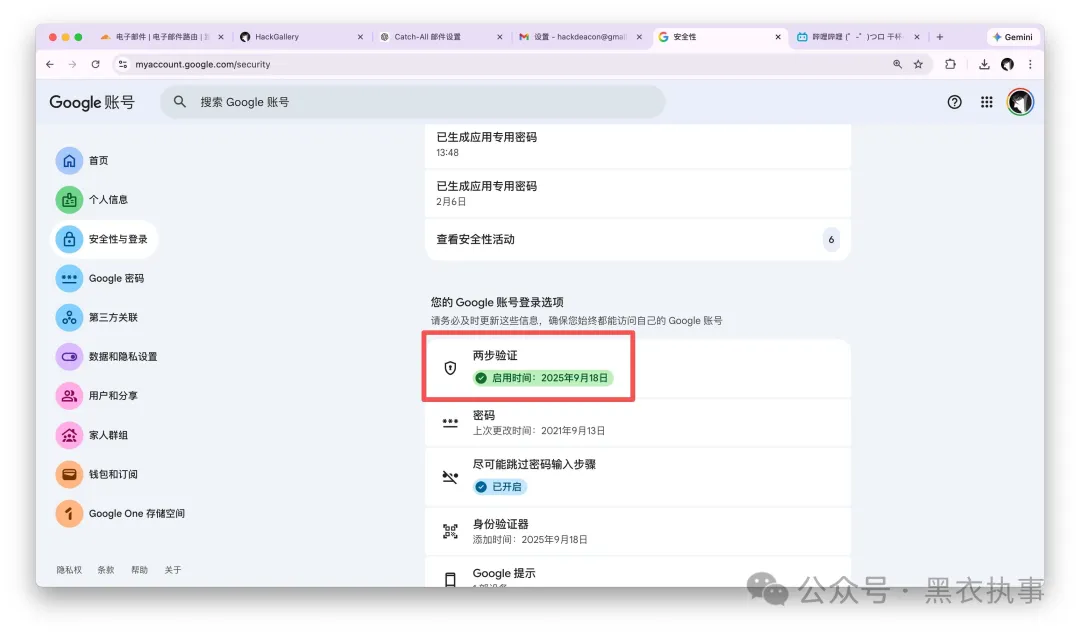The image size is (1080, 634).
Task: Open Google 密码 sidebar icon
Action: pyautogui.click(x=69, y=278)
